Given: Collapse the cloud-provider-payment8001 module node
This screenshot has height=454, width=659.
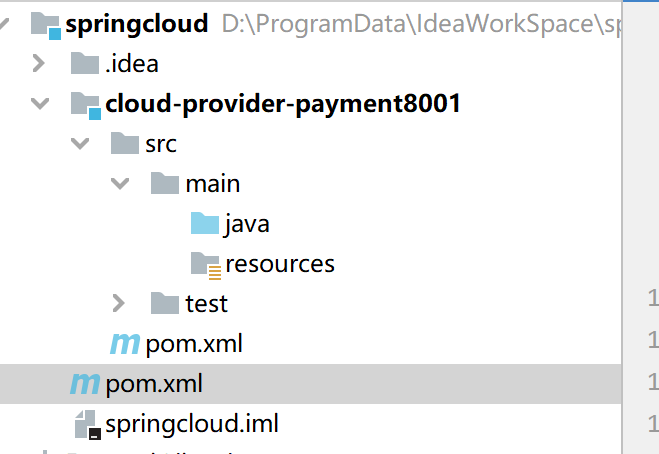Looking at the screenshot, I should coord(40,103).
